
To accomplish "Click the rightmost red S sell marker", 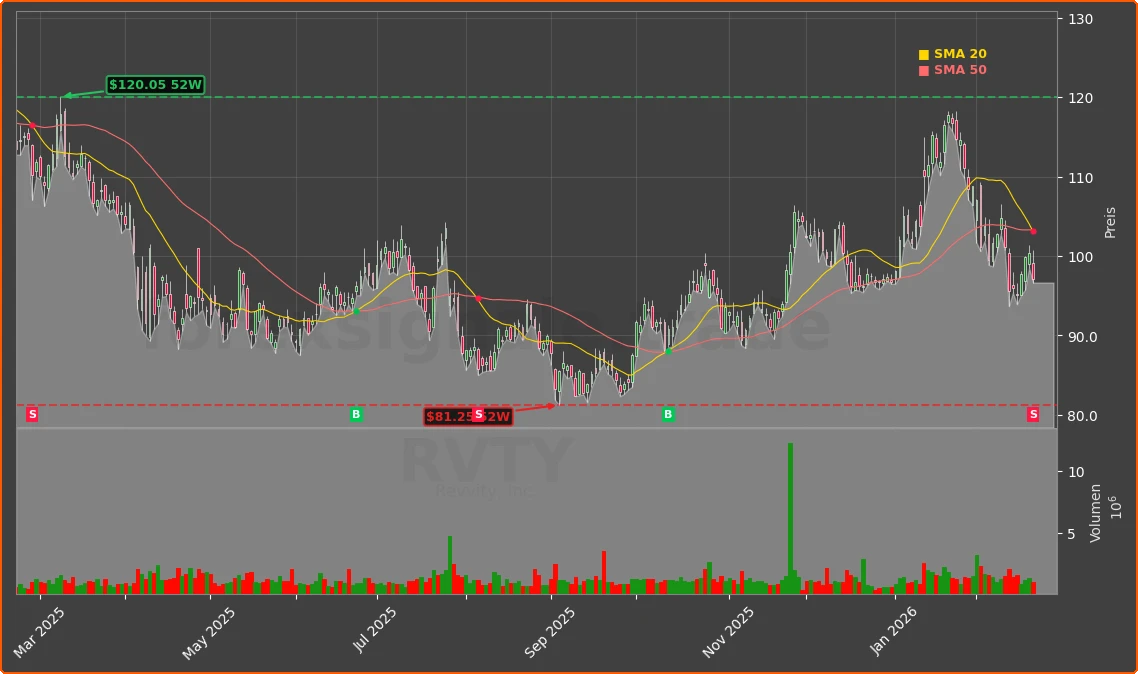I will 1031,413.
